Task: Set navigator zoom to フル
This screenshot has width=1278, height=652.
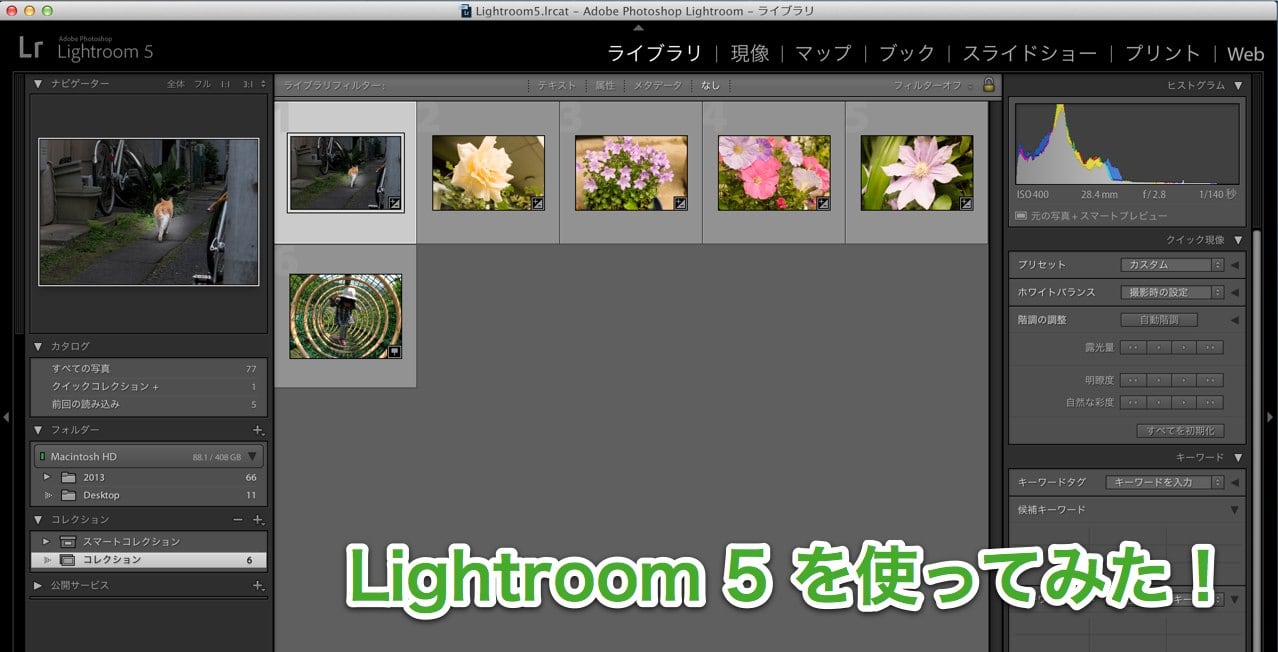Action: (202, 84)
